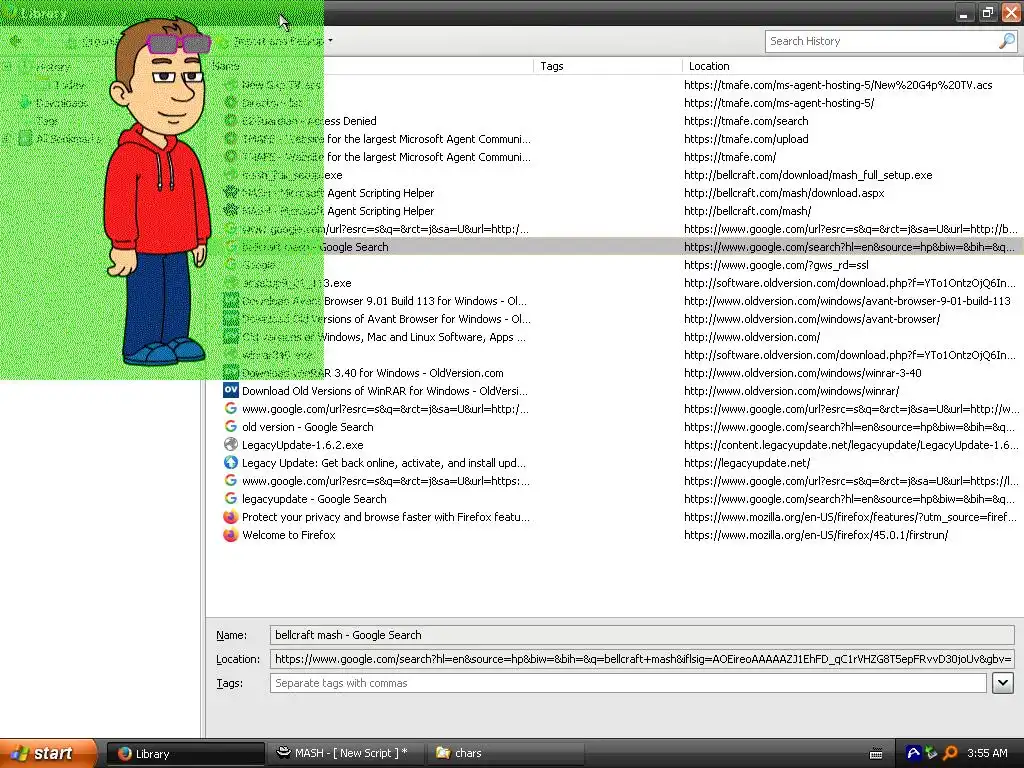Click the Safely Remove Hardware tray icon
Screen dimensions: 1024x768
coord(931,753)
